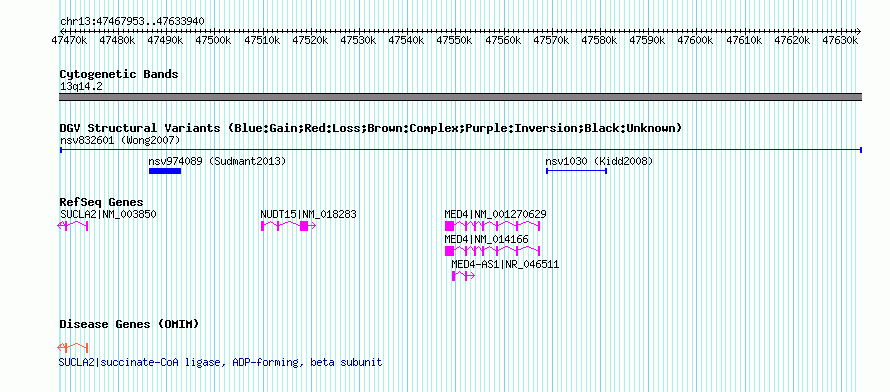Click the SUCLA2|NM_003850 label

[x=108, y=214]
